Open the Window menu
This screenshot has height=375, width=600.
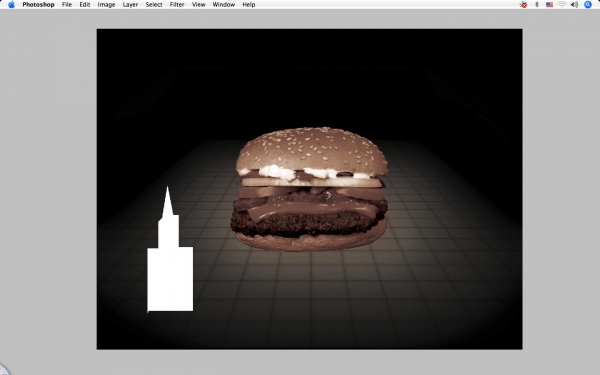224,5
